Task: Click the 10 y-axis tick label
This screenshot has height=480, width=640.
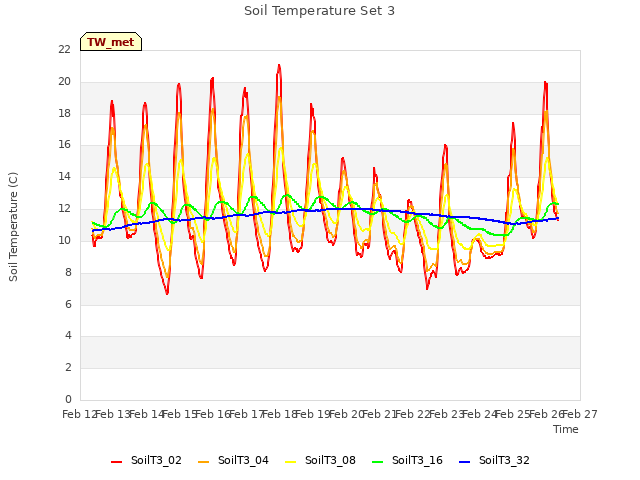Action: click(64, 240)
